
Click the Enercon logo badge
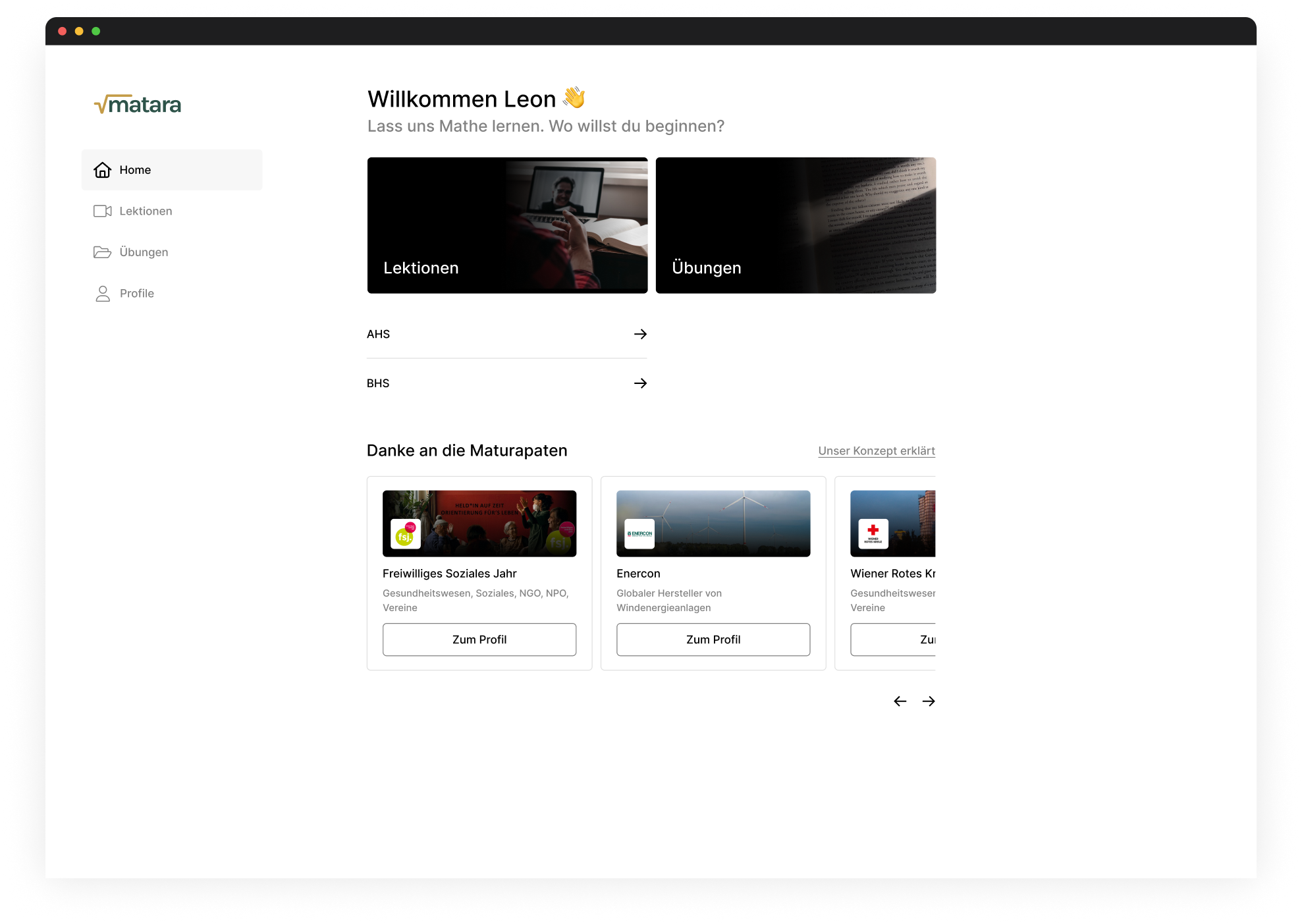[639, 534]
